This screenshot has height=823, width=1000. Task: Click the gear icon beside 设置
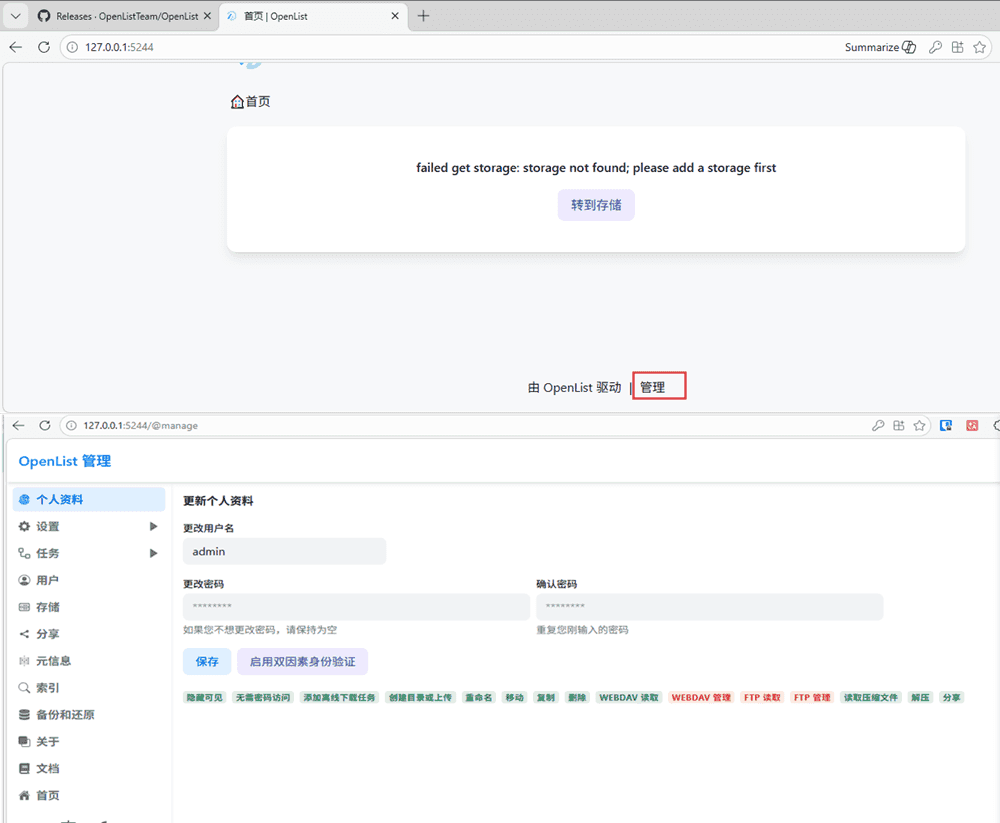click(x=25, y=526)
